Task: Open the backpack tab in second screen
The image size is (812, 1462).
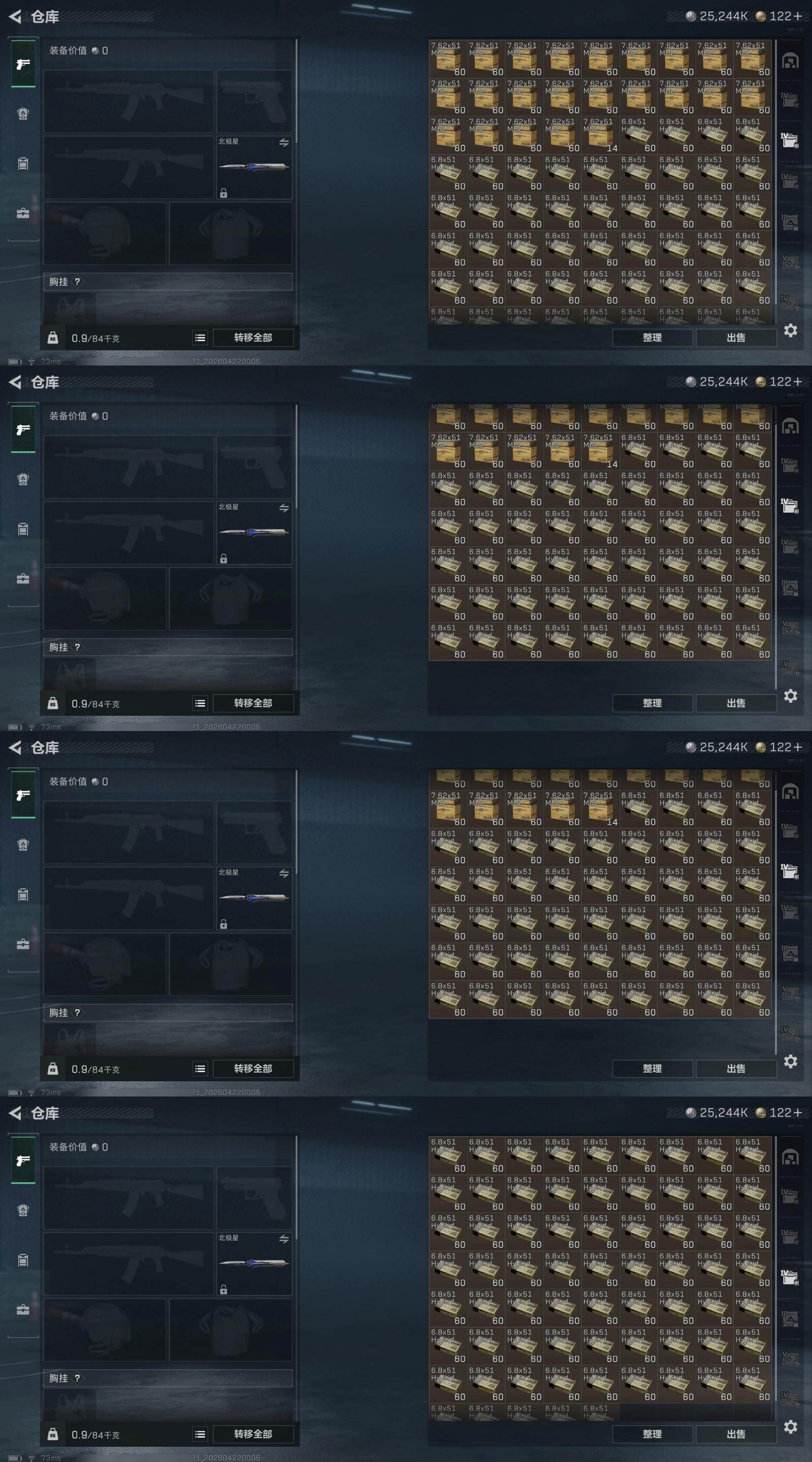Action: tap(23, 479)
